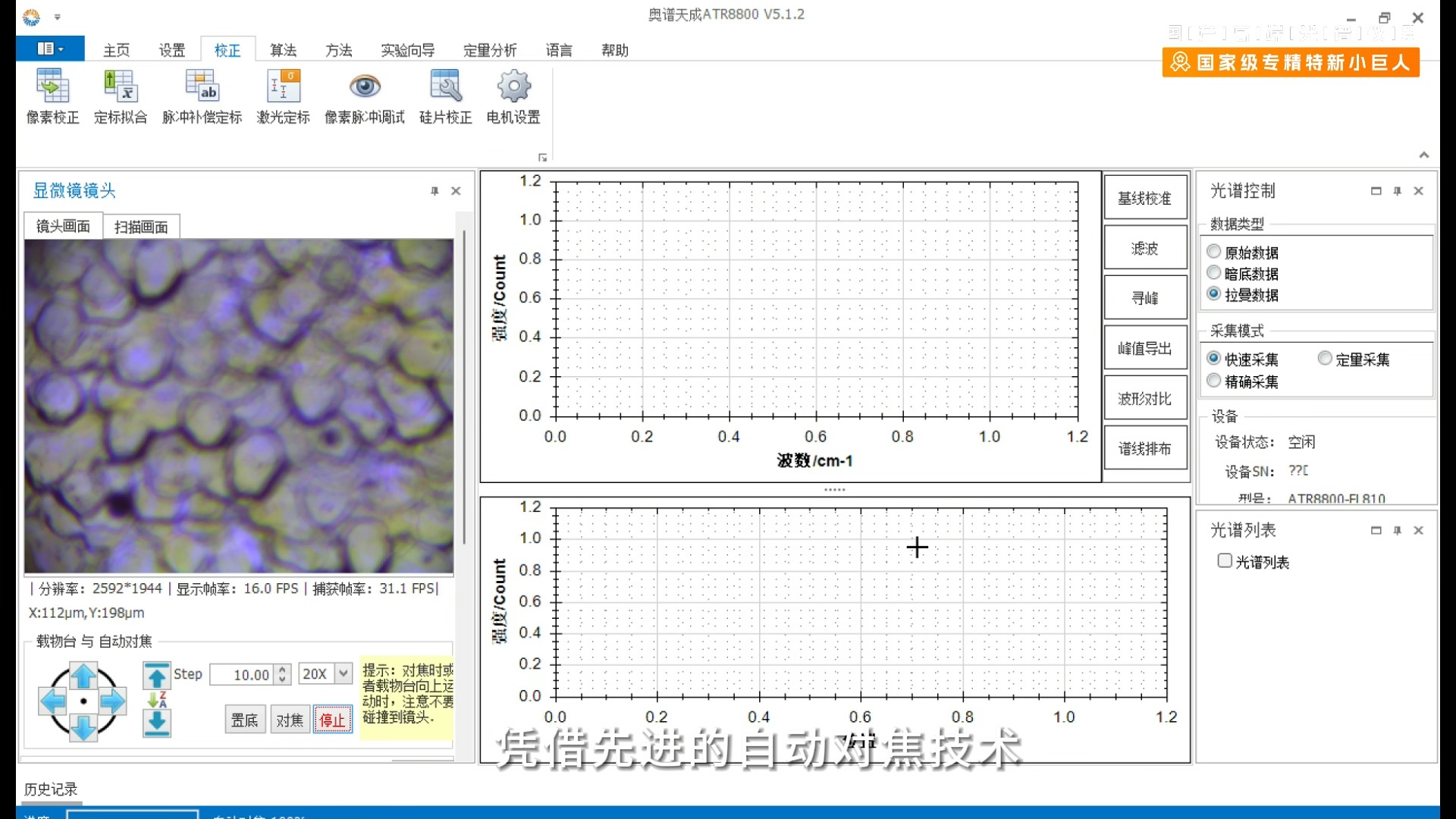Close the 光谱控制 panel
The width and height of the screenshot is (1456, 819).
[x=1418, y=191]
